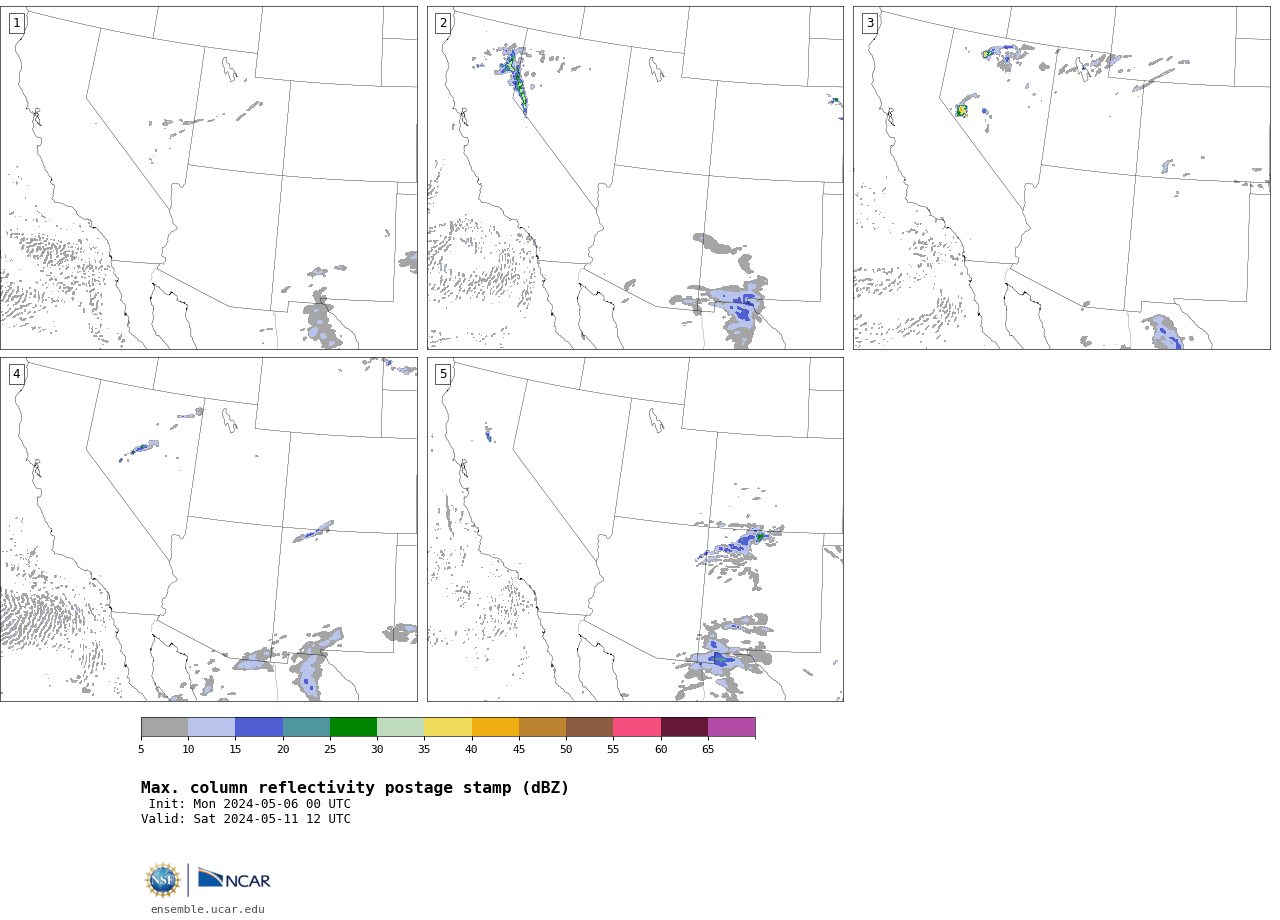Click the colorbar tick label 5
The image size is (1280, 920).
[141, 750]
